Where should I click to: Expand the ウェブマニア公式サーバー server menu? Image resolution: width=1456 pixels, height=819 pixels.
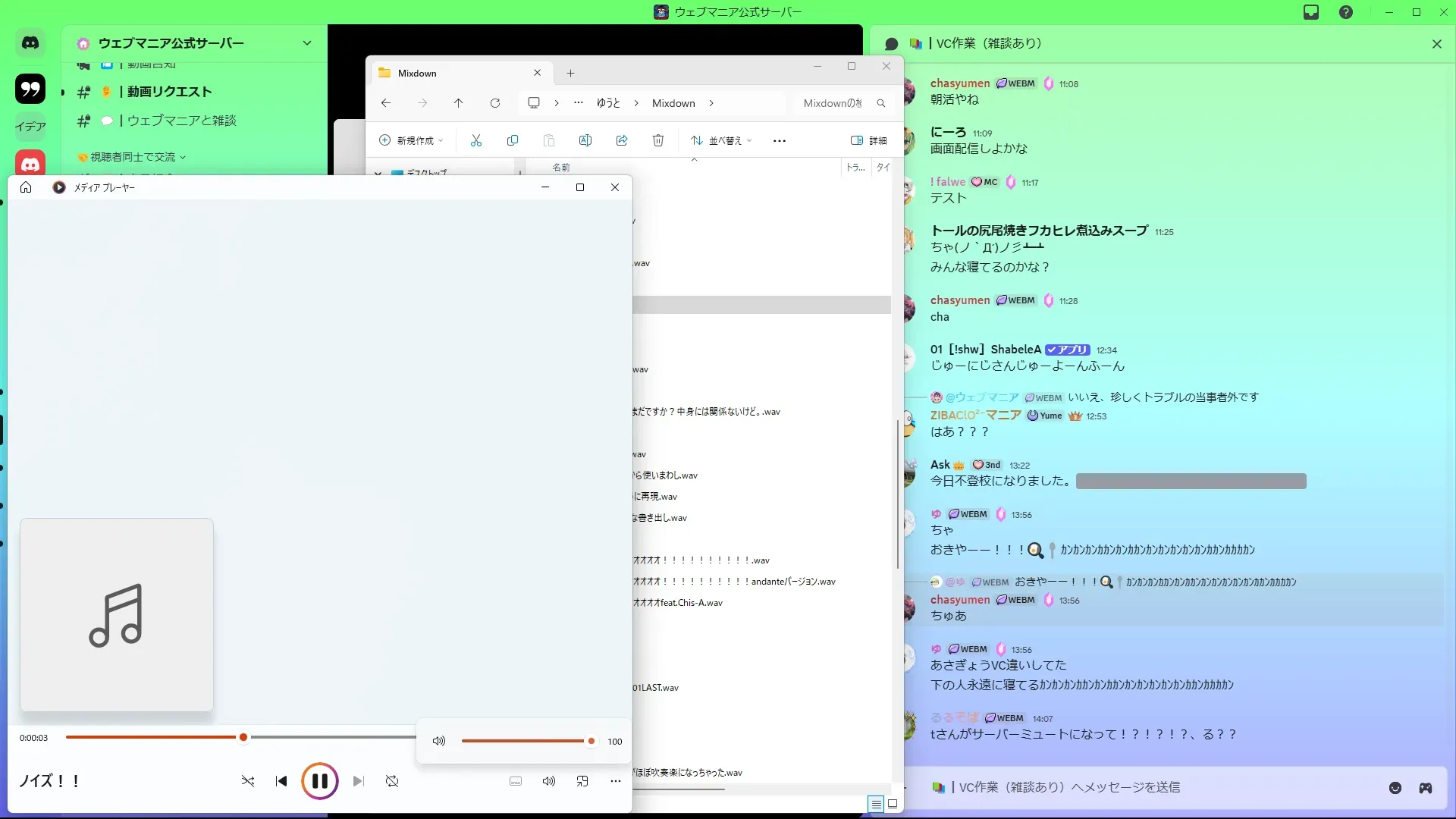(x=306, y=43)
